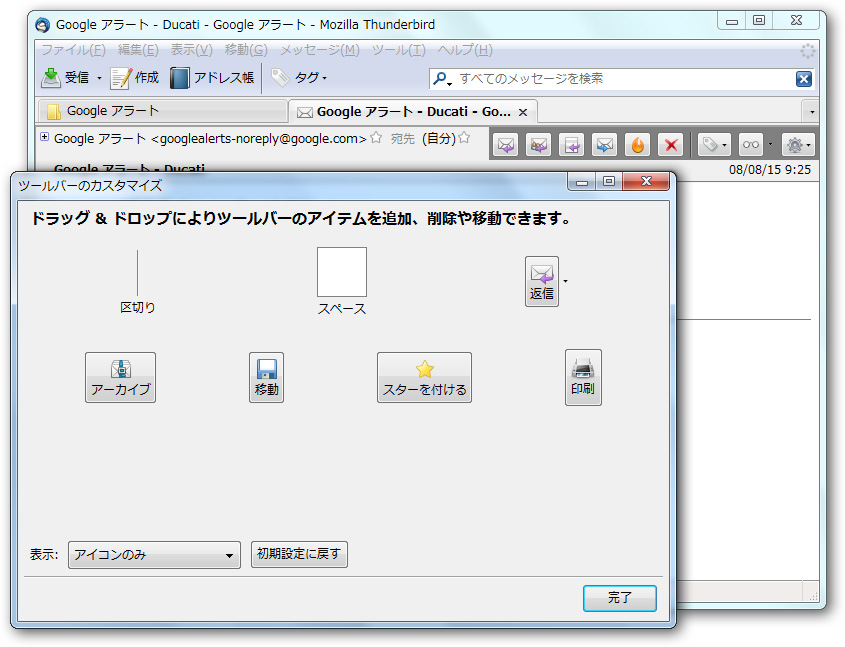Open the 移動(G) menu
The height and width of the screenshot is (647, 845).
[x=246, y=50]
